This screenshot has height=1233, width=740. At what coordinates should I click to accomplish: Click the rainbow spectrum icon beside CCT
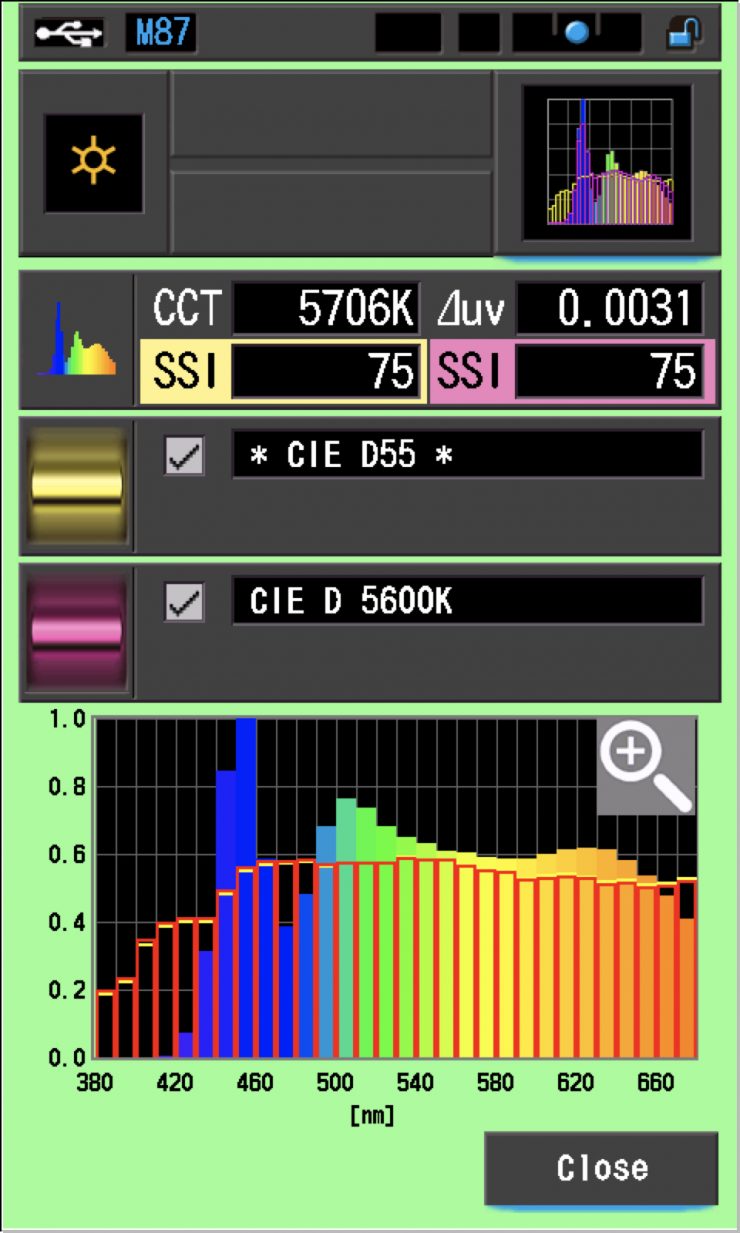coord(77,340)
